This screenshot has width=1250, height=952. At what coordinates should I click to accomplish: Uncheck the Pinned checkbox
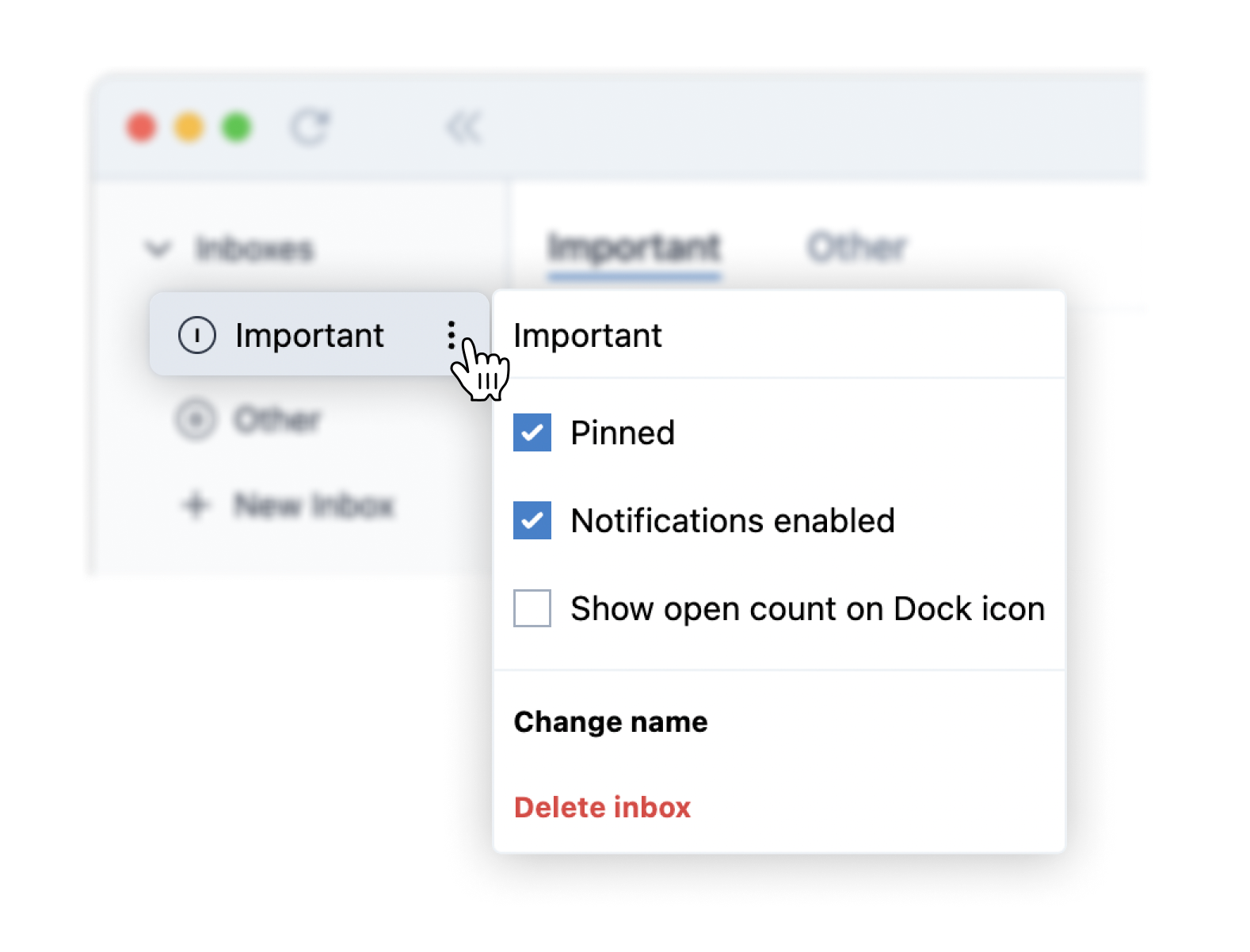point(532,432)
